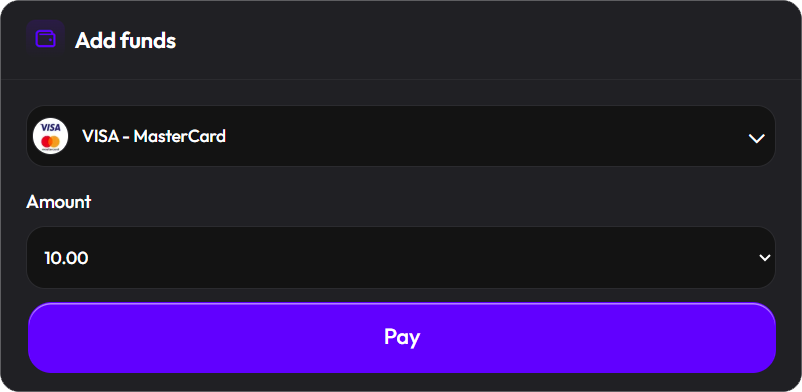Click the wallet icon beside Add funds
The image size is (802, 392).
coord(46,39)
